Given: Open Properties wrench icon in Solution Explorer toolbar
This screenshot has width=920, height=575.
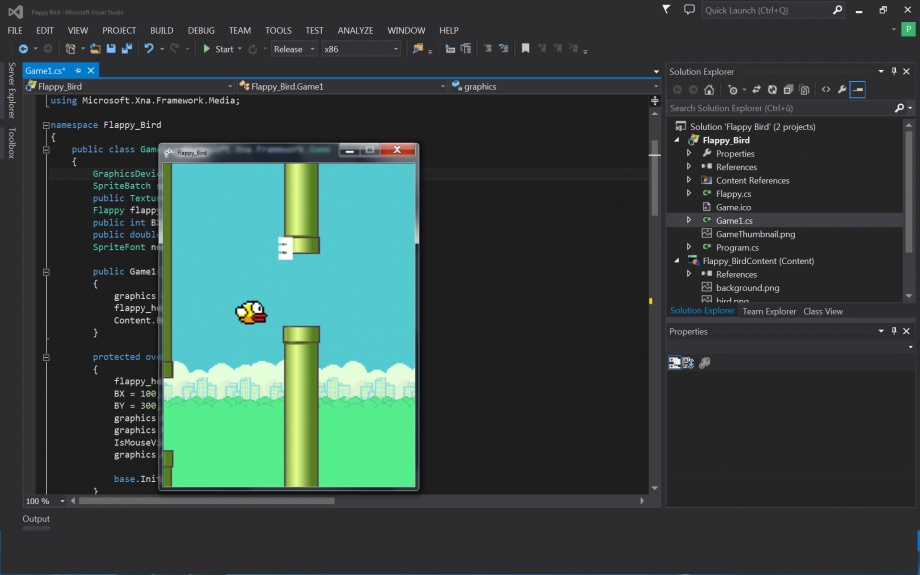Looking at the screenshot, I should point(842,90).
